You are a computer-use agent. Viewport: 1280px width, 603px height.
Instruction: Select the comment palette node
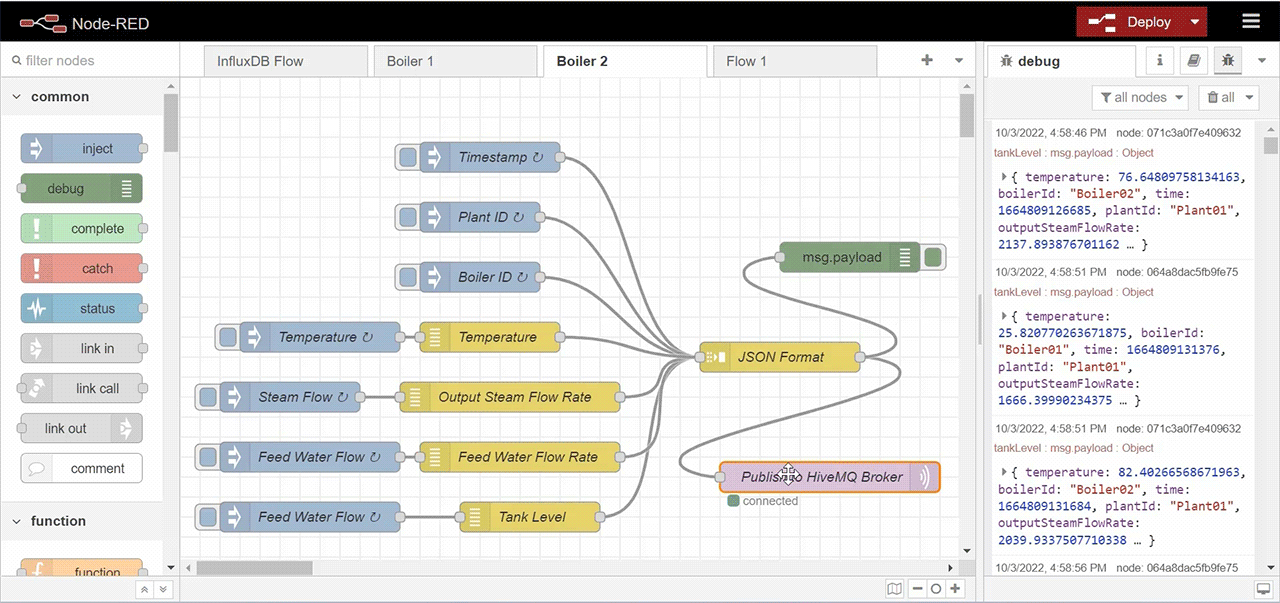tap(82, 469)
